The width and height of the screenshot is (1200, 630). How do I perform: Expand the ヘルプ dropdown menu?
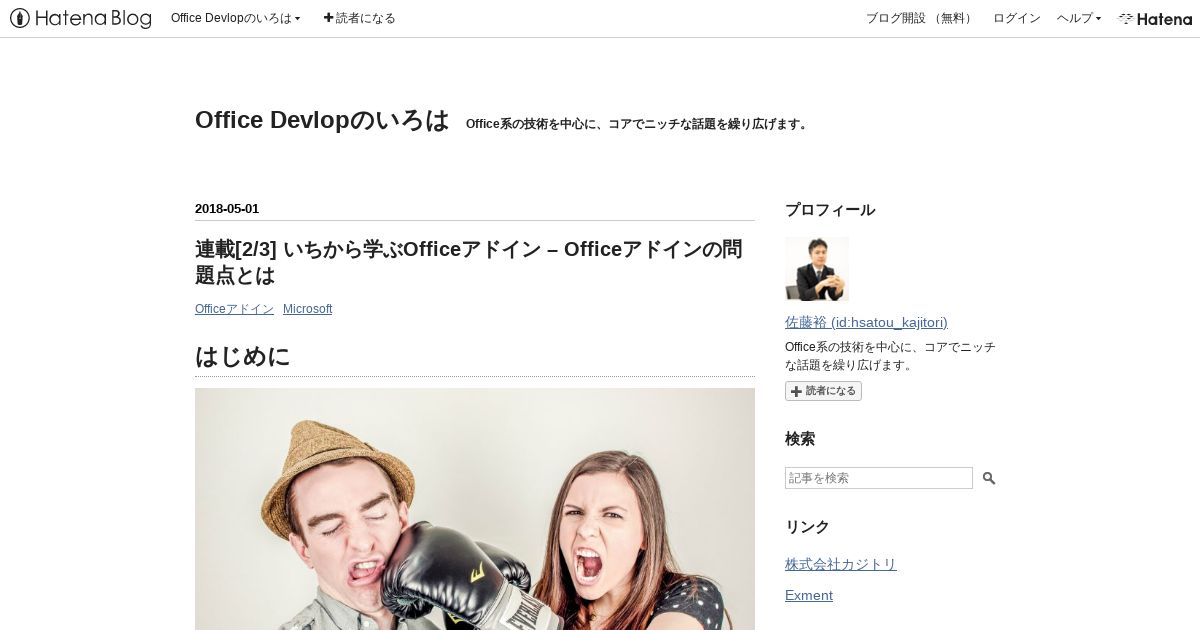pyautogui.click(x=1079, y=18)
